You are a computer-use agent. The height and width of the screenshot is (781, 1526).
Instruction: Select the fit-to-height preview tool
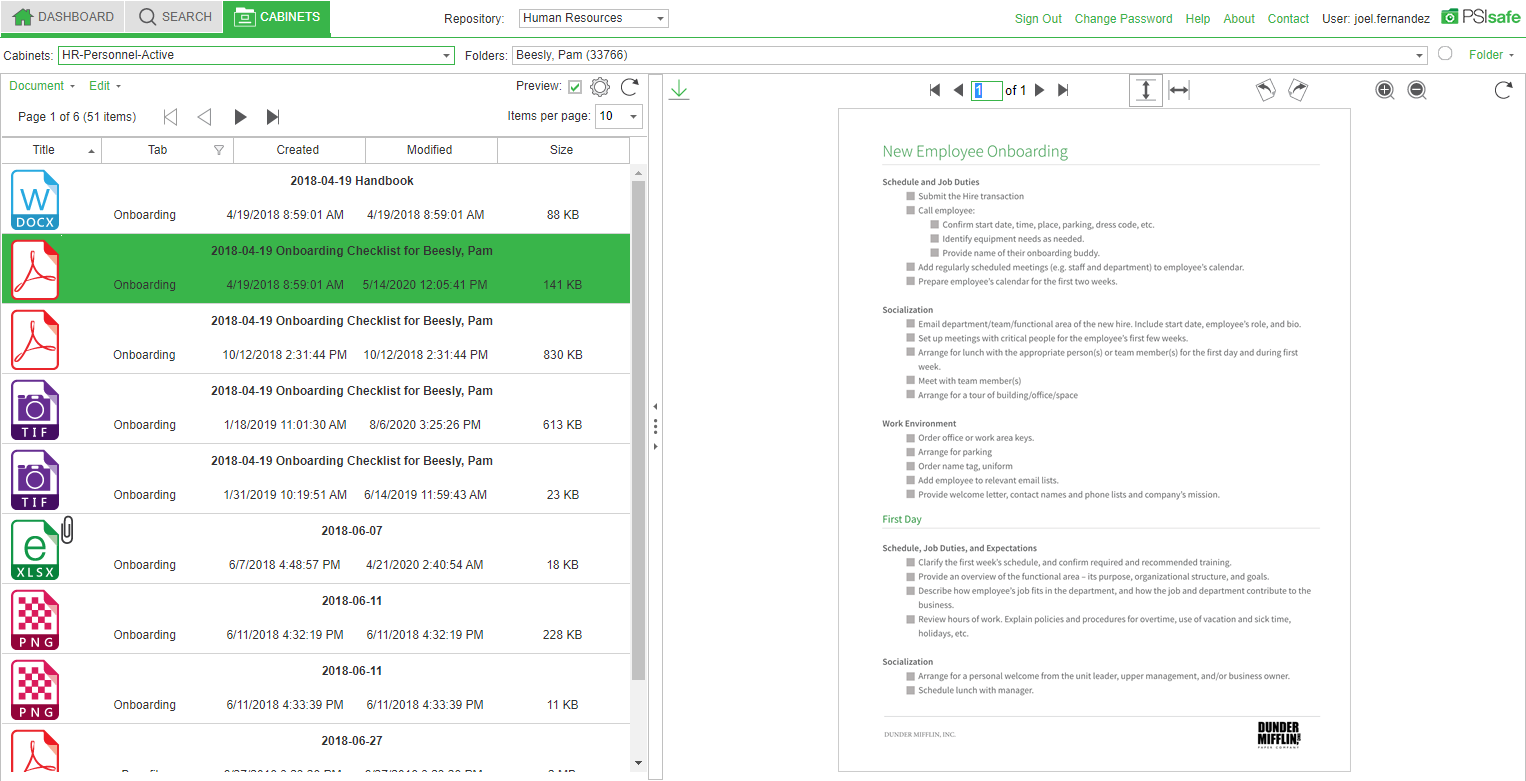click(1146, 89)
